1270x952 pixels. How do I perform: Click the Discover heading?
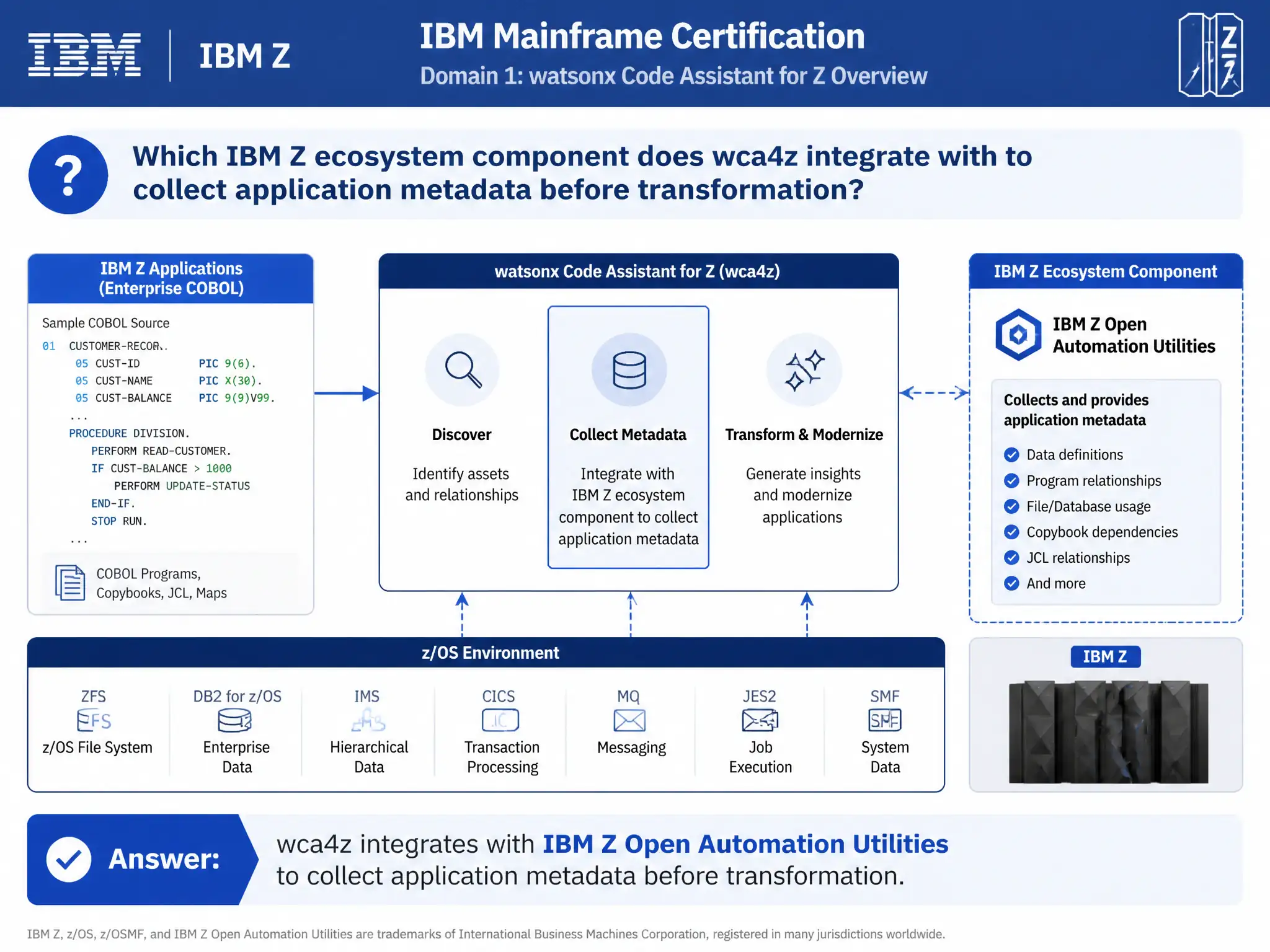coord(462,435)
